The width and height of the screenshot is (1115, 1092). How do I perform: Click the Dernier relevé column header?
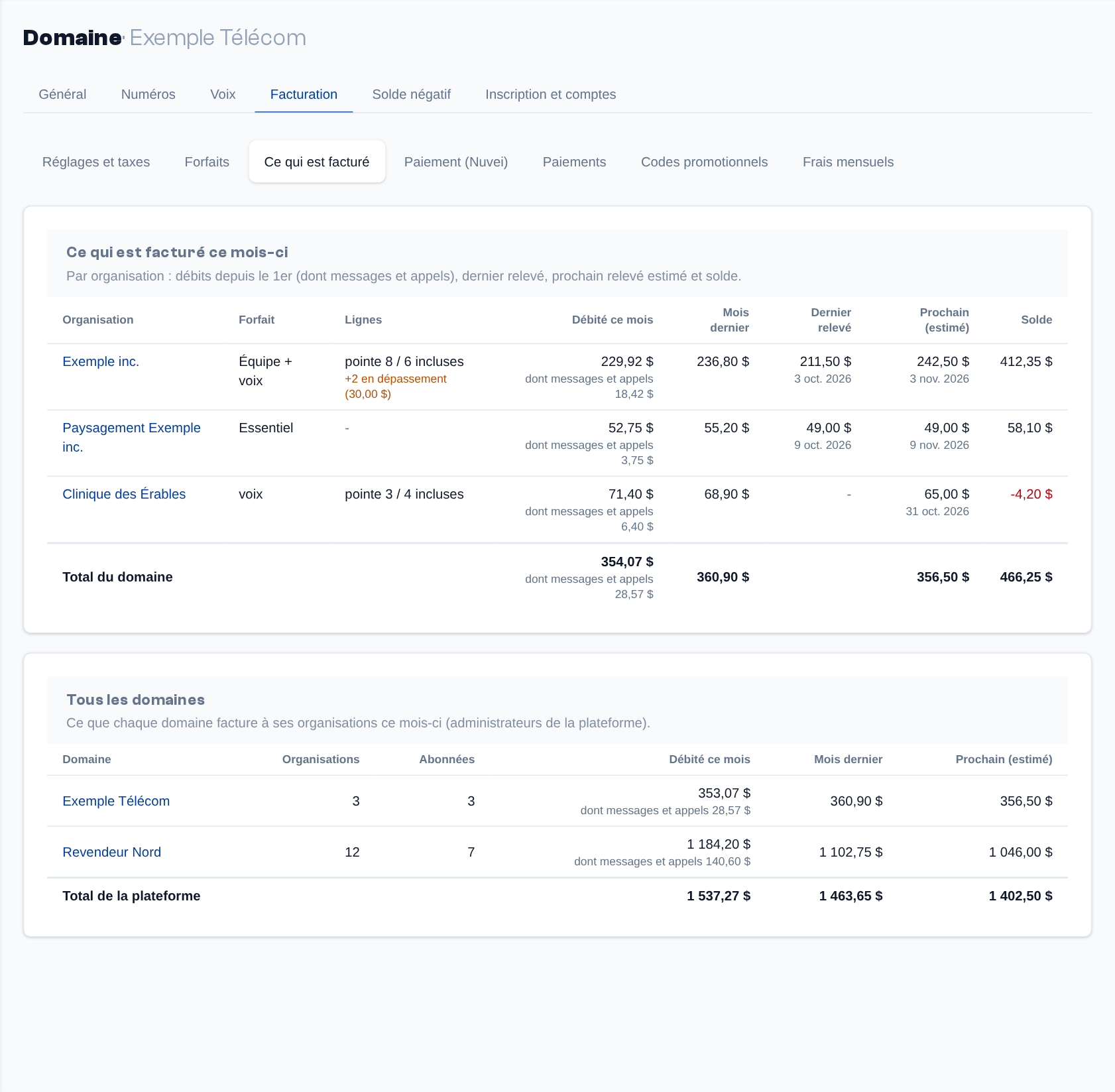coord(831,320)
